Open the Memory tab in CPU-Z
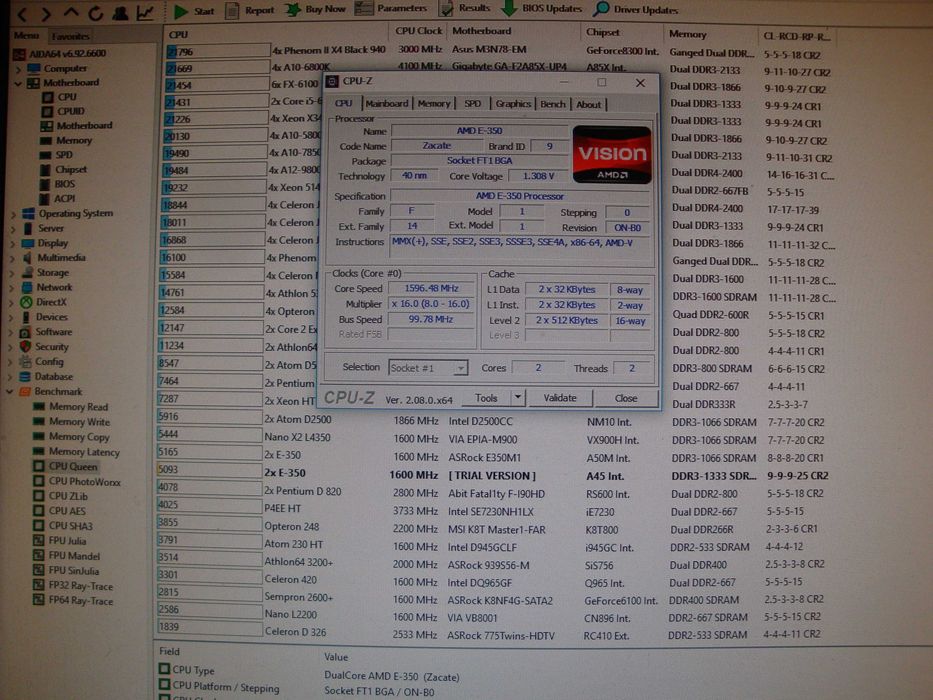Viewport: 933px width, 700px height. 434,104
